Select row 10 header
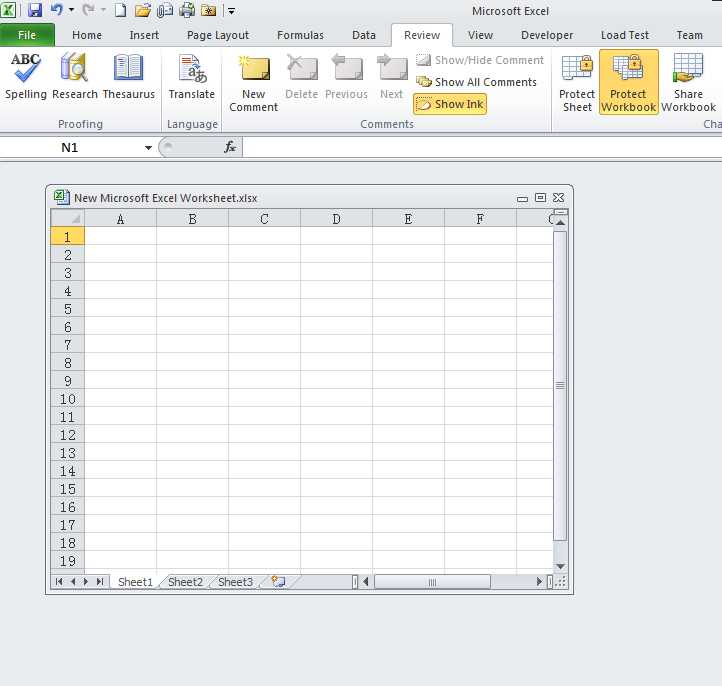This screenshot has width=722, height=686. (68, 399)
